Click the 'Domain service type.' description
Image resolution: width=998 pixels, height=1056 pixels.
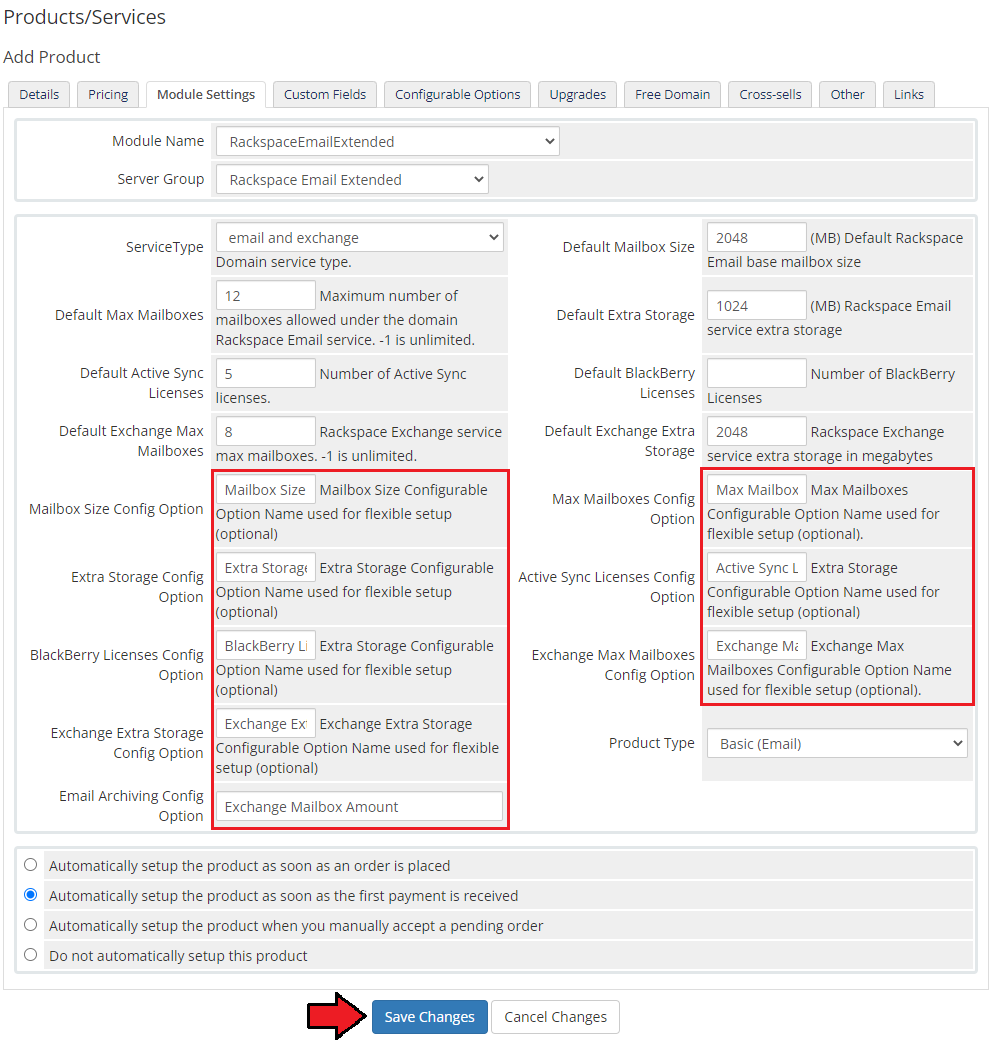(284, 262)
